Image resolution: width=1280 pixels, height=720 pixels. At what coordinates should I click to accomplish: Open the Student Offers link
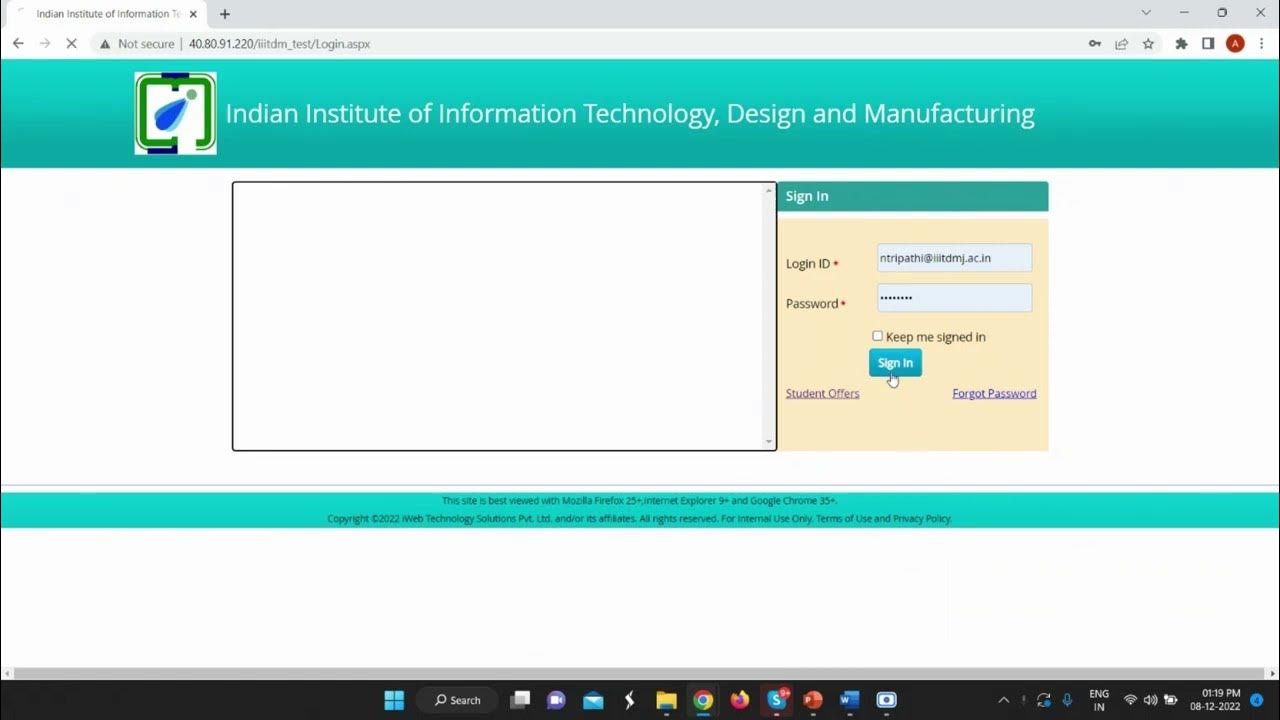822,393
